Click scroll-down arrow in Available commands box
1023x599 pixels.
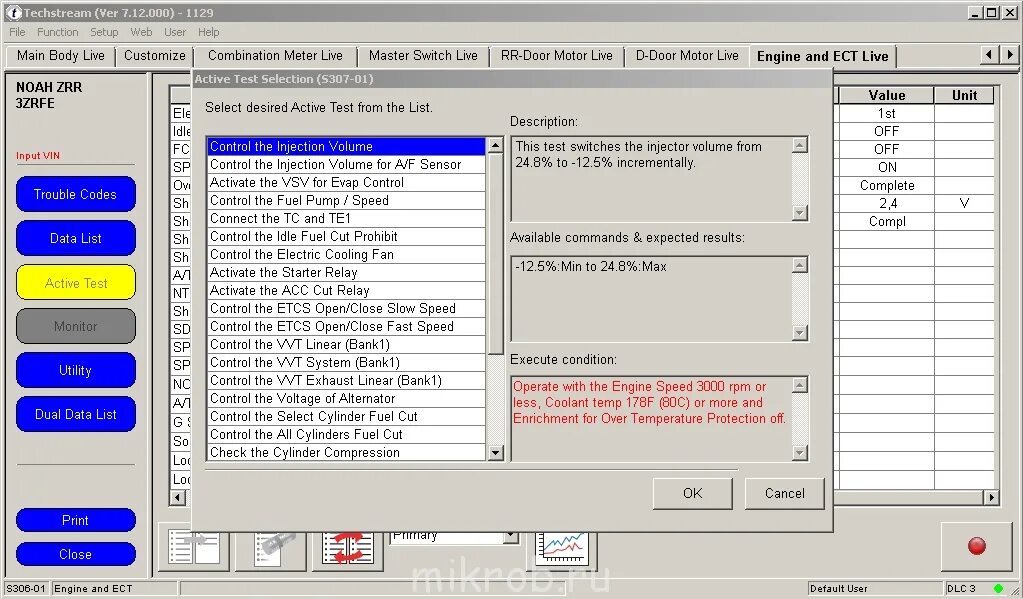[x=799, y=333]
